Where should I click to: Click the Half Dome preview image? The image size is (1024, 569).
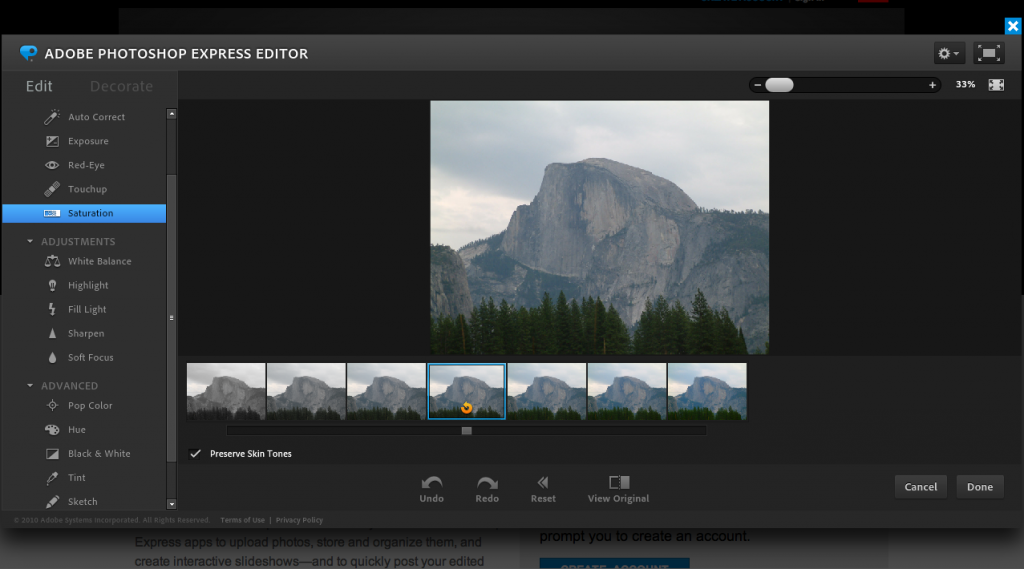(x=600, y=227)
